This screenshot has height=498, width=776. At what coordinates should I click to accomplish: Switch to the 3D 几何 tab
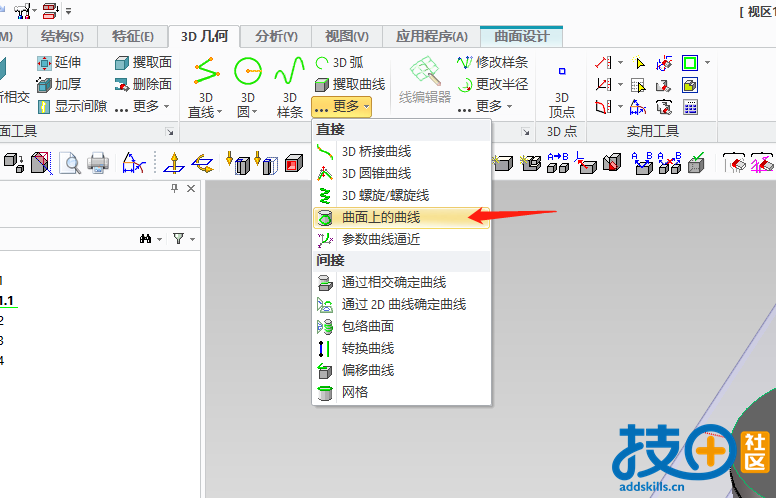[204, 37]
